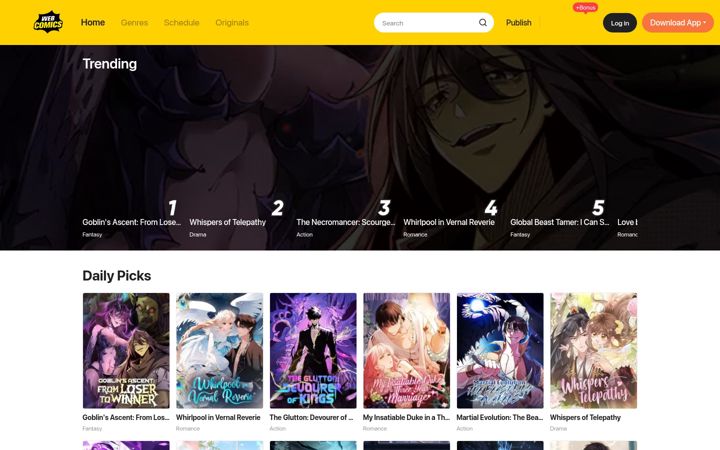Click Martial Evolution cover thumbnail
This screenshot has height=450, width=720.
pyautogui.click(x=500, y=351)
